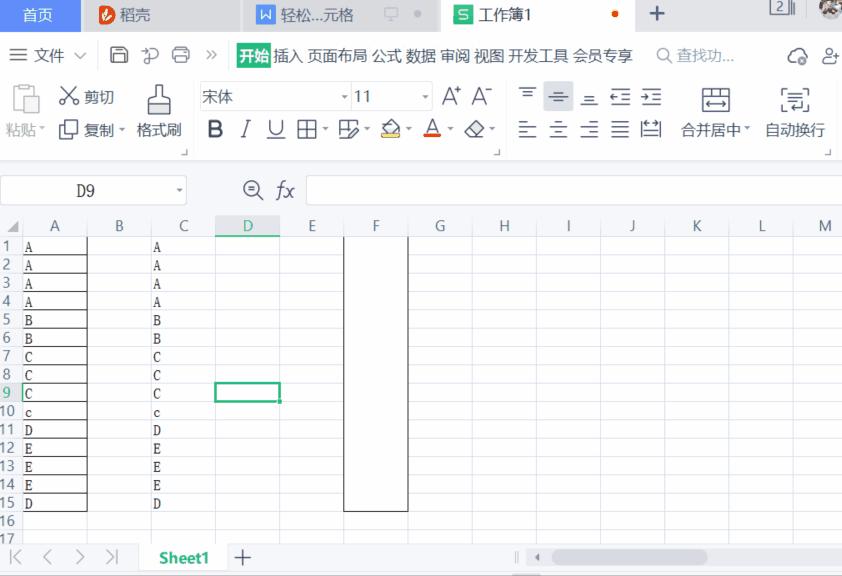Click the Cut (剪切) scissors icon
This screenshot has height=576, width=842.
69,96
